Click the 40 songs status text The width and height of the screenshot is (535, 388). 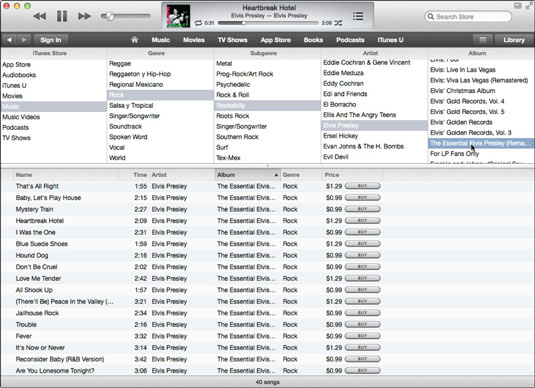pos(268,382)
